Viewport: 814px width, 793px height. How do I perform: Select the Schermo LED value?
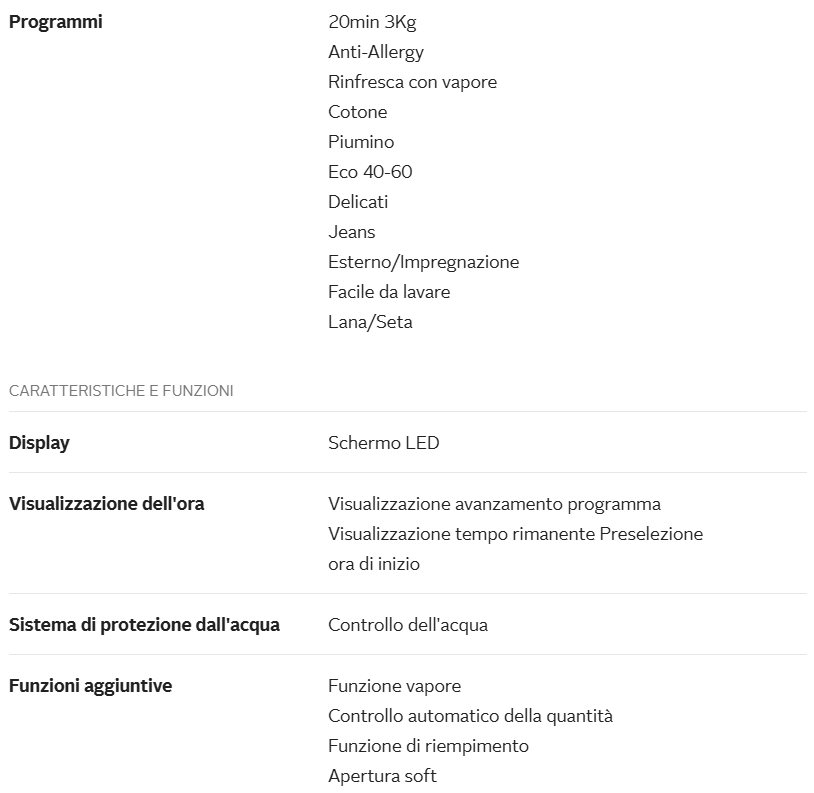[383, 442]
